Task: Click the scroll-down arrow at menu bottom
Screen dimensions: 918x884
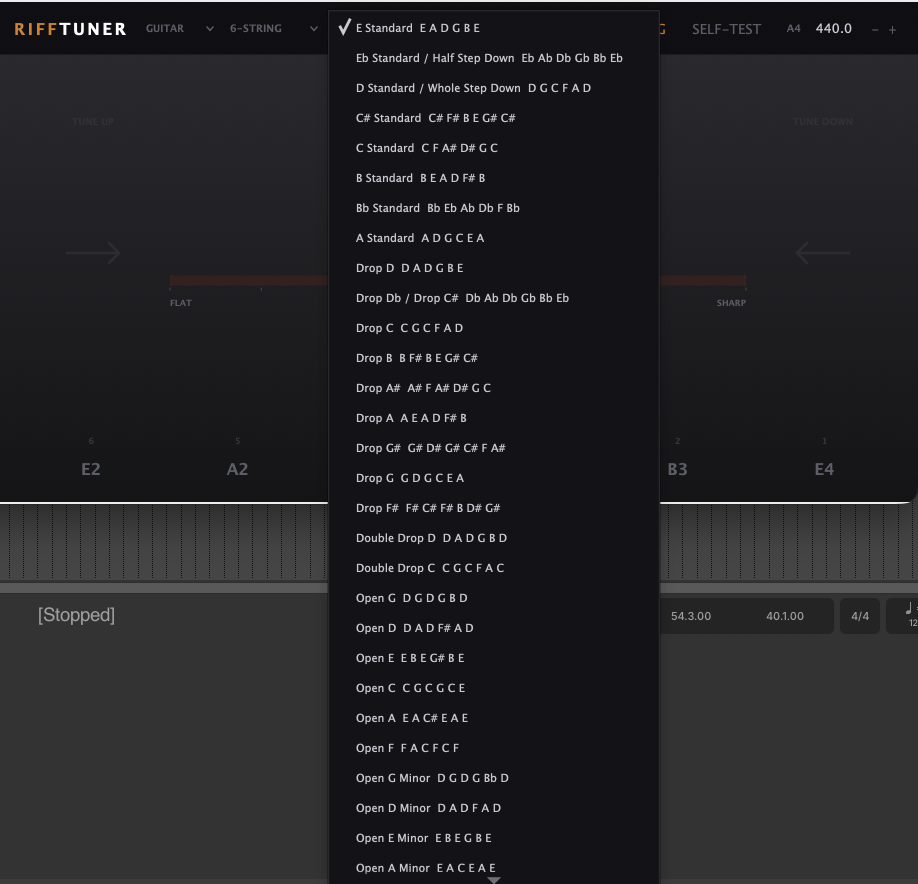Action: [494, 880]
